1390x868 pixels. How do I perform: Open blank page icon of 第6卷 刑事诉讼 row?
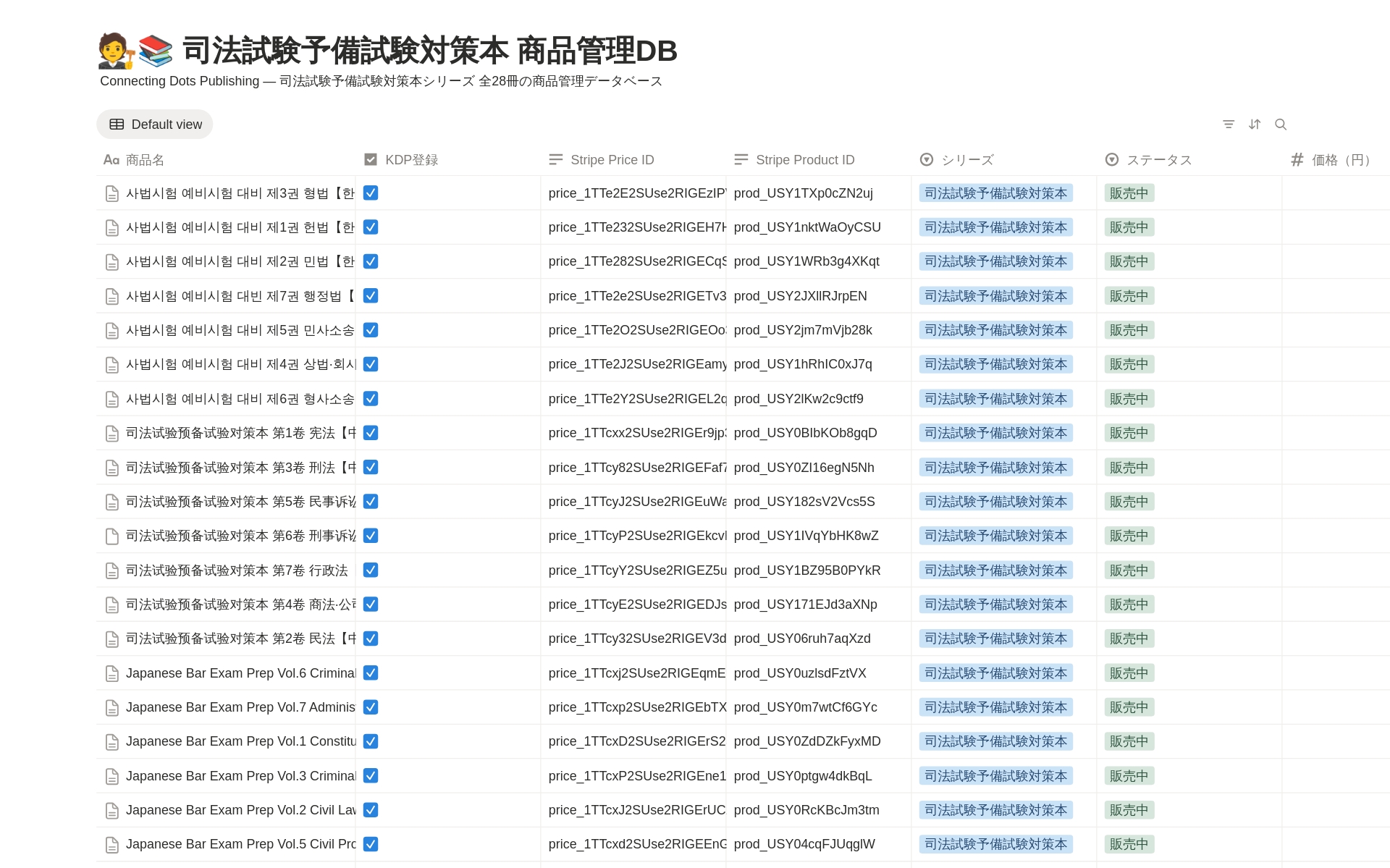point(112,536)
